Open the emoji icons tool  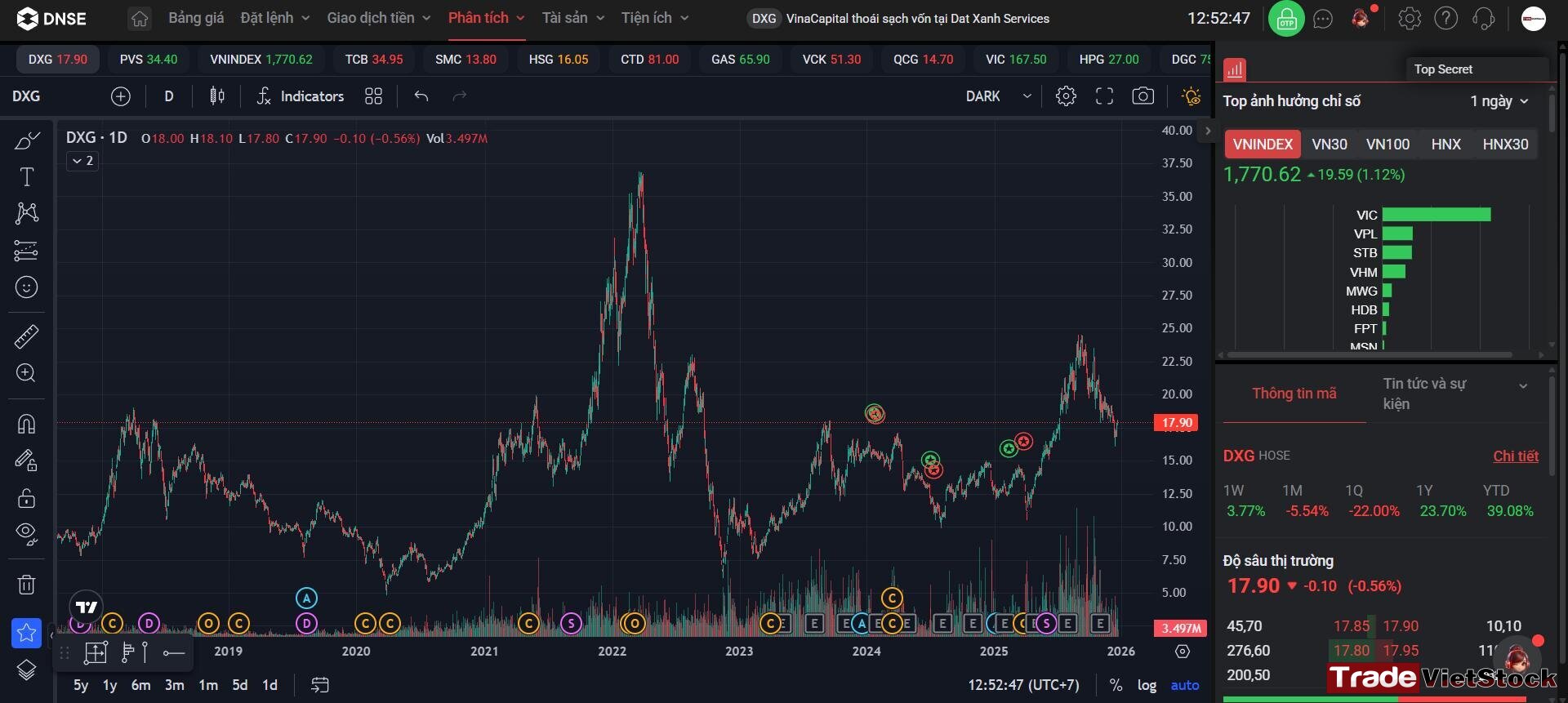27,287
